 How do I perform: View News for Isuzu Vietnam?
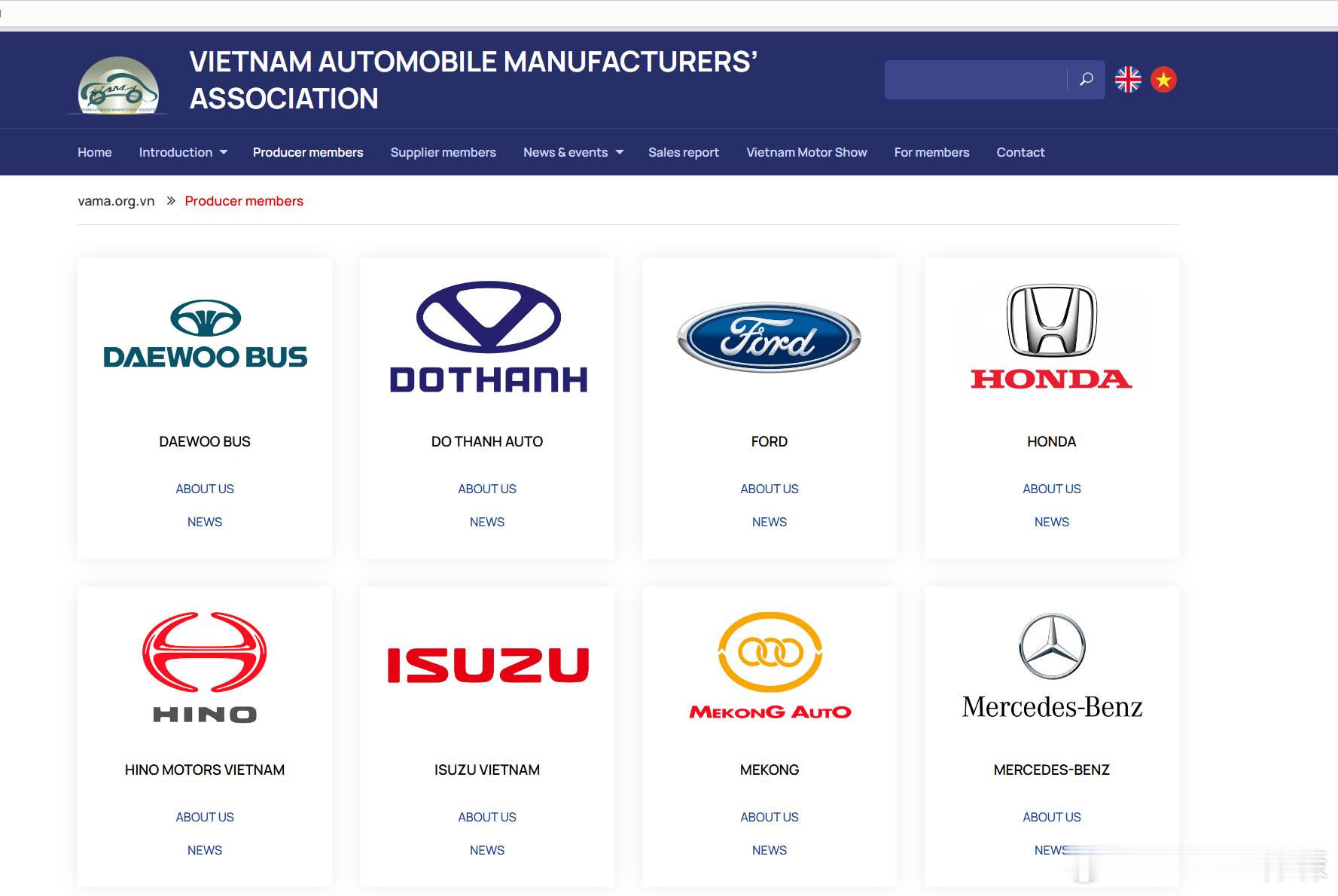(x=487, y=850)
